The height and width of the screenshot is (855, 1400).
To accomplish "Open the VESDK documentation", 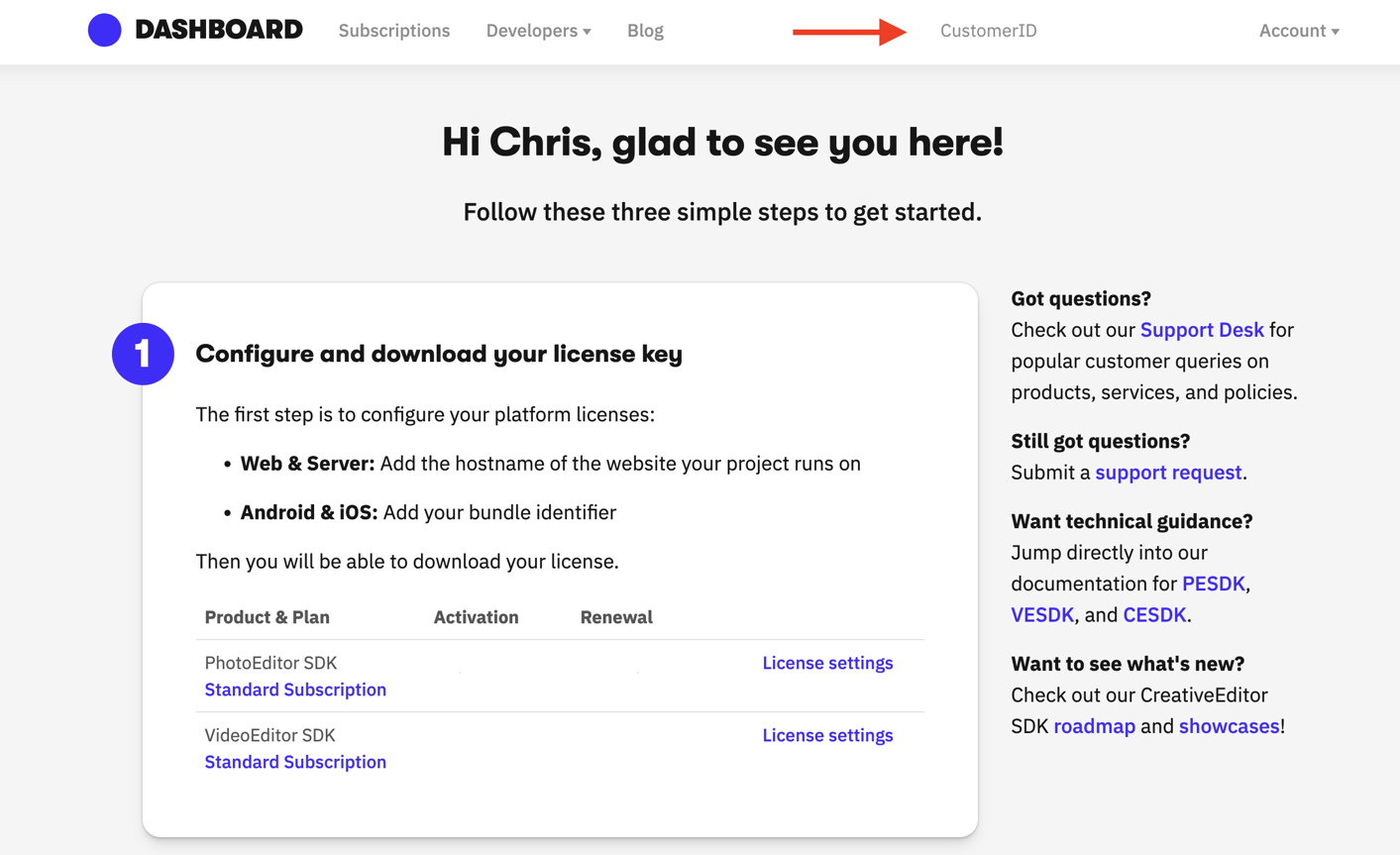I will click(x=1041, y=614).
